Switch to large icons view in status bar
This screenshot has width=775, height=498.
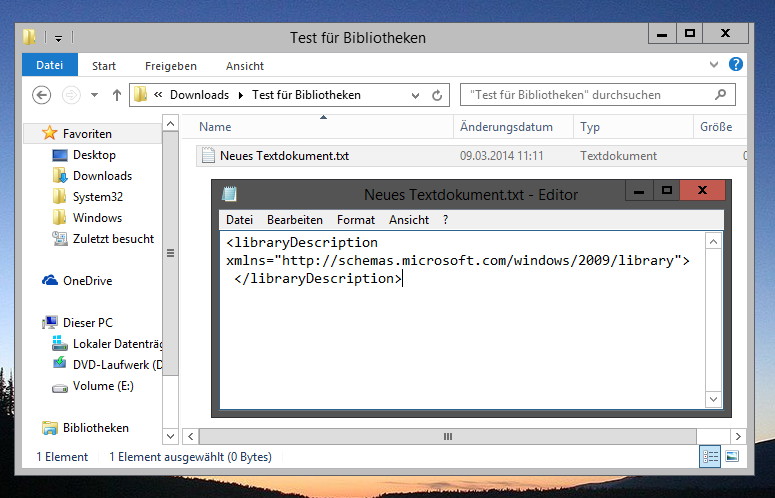tap(732, 456)
